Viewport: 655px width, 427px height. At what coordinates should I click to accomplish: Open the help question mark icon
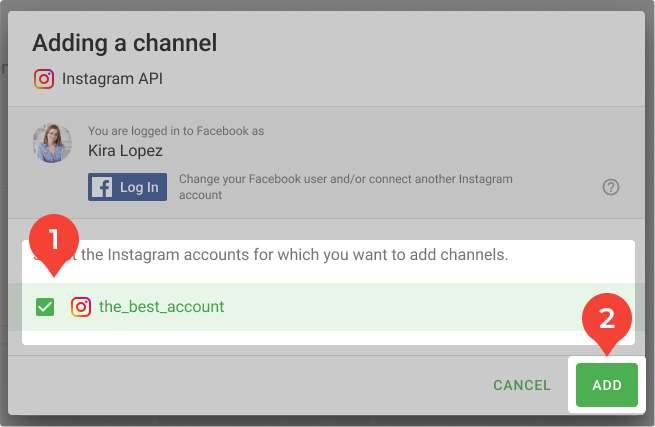tap(611, 187)
